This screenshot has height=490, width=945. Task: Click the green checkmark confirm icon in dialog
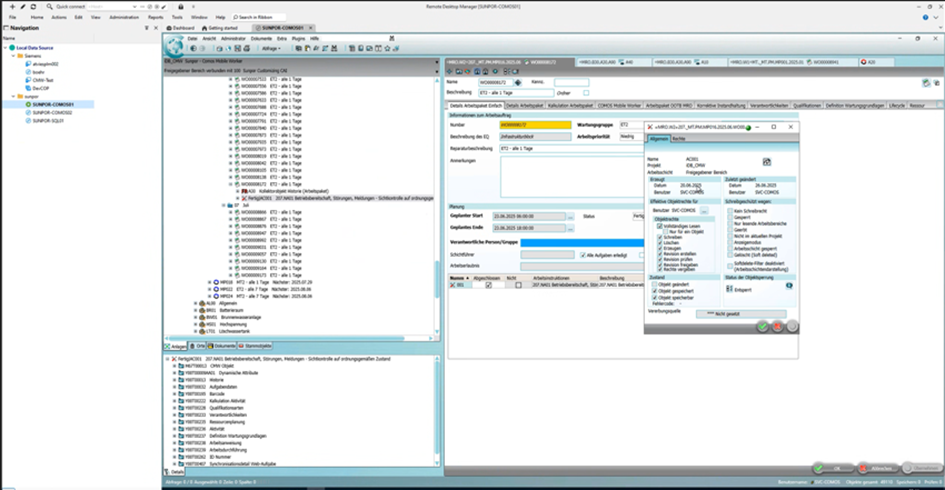pyautogui.click(x=762, y=326)
